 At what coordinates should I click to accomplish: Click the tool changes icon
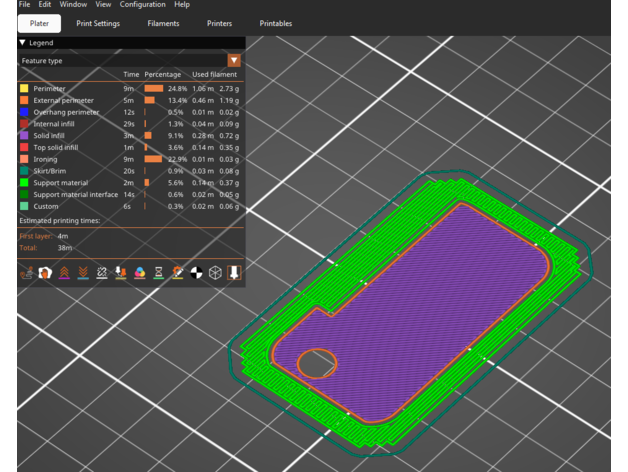121,272
